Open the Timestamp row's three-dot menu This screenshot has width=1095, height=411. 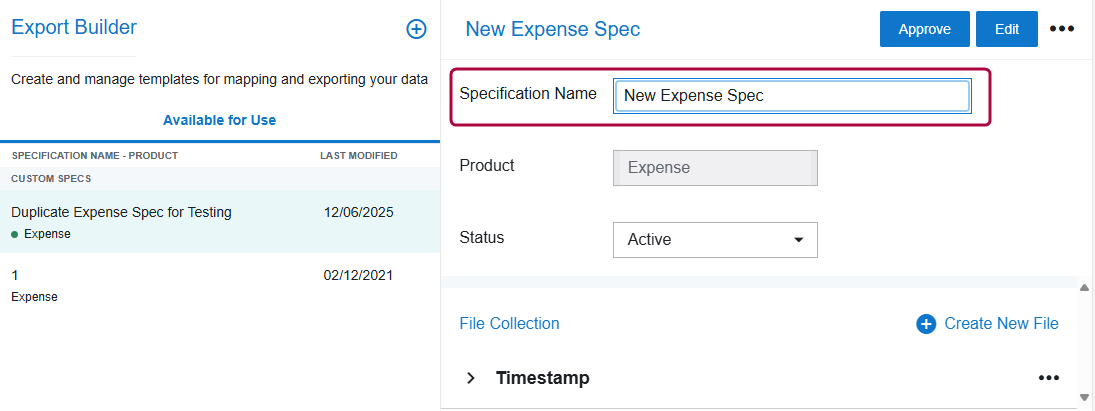[1048, 378]
